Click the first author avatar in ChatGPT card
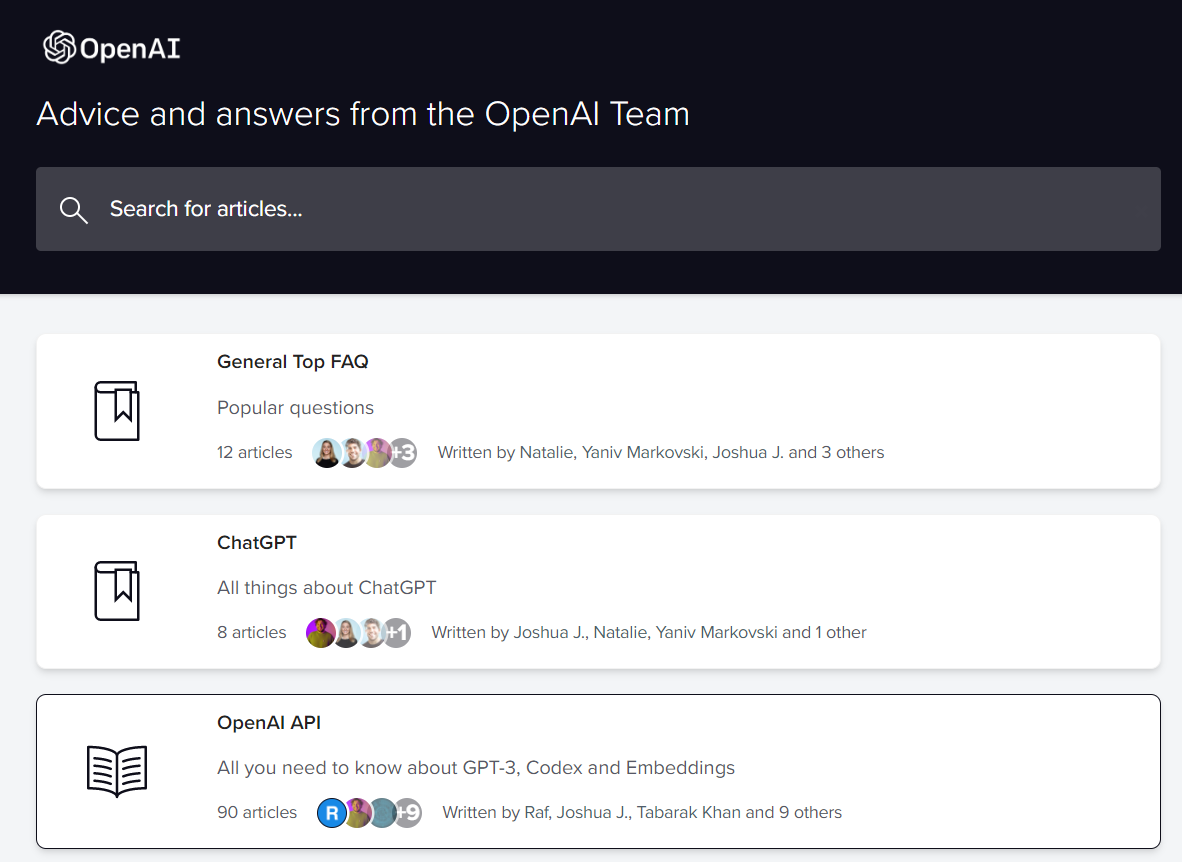Viewport: 1182px width, 862px height. 320,633
